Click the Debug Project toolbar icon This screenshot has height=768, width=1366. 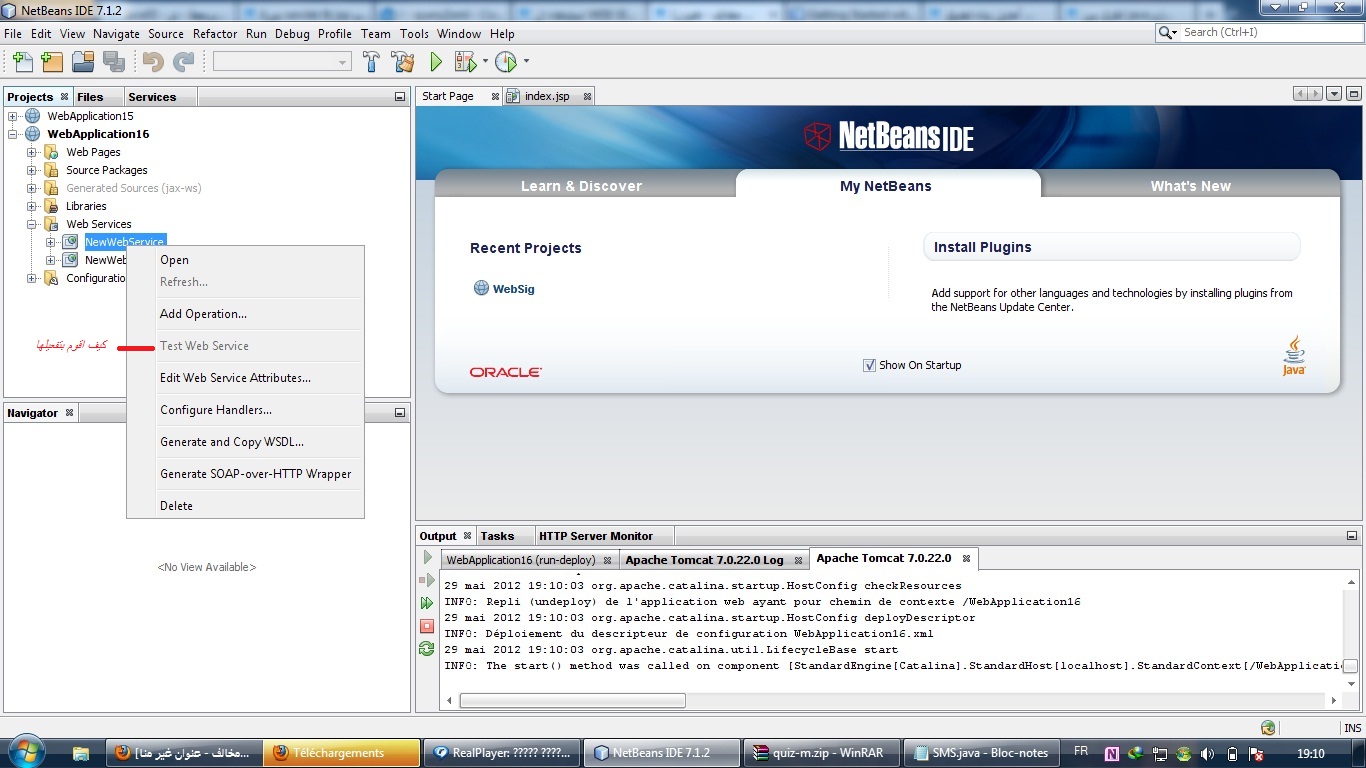[x=467, y=62]
